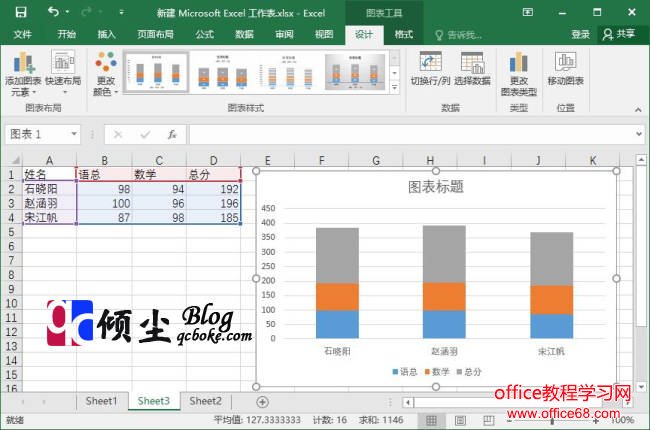This screenshot has height=430, width=650.
Task: Expand the chart styles gallery
Action: click(x=395, y=87)
